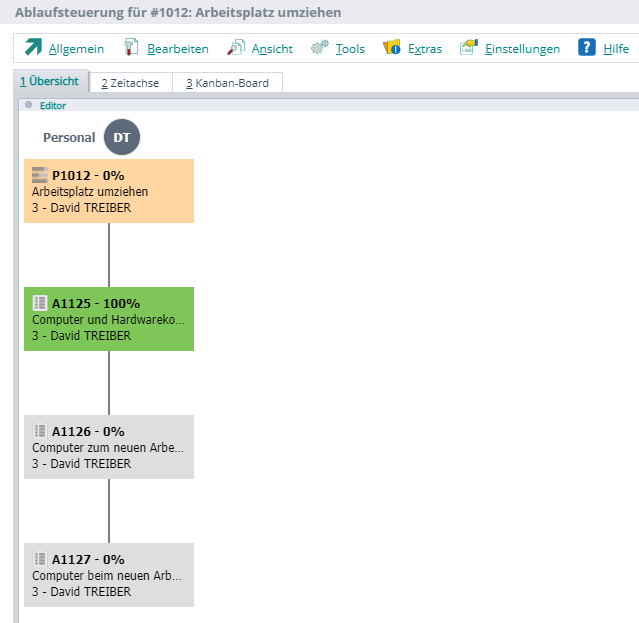This screenshot has height=623, width=639.
Task: Select the green A1125 100% task card
Action: pos(109,320)
